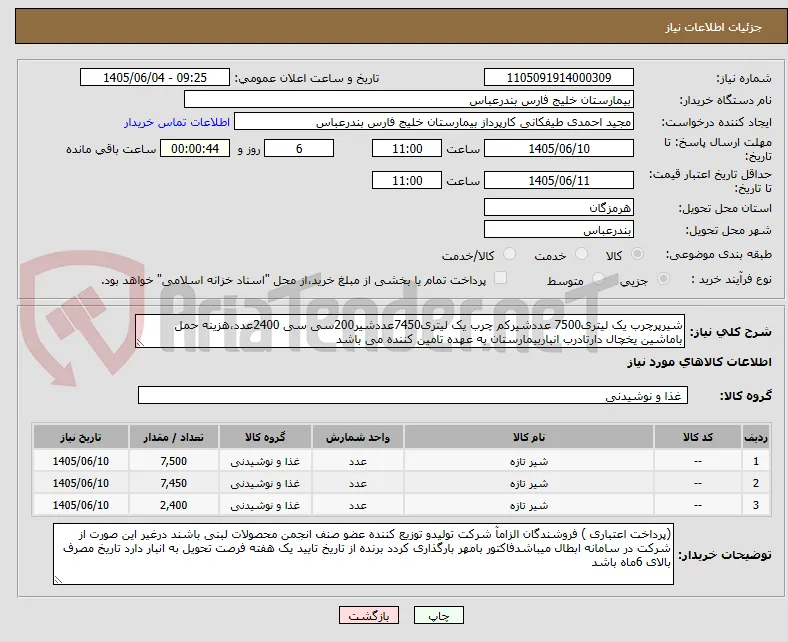Click the تعداد / مقدار column header
Viewport: 788px width, 642px height.
pyautogui.click(x=173, y=437)
